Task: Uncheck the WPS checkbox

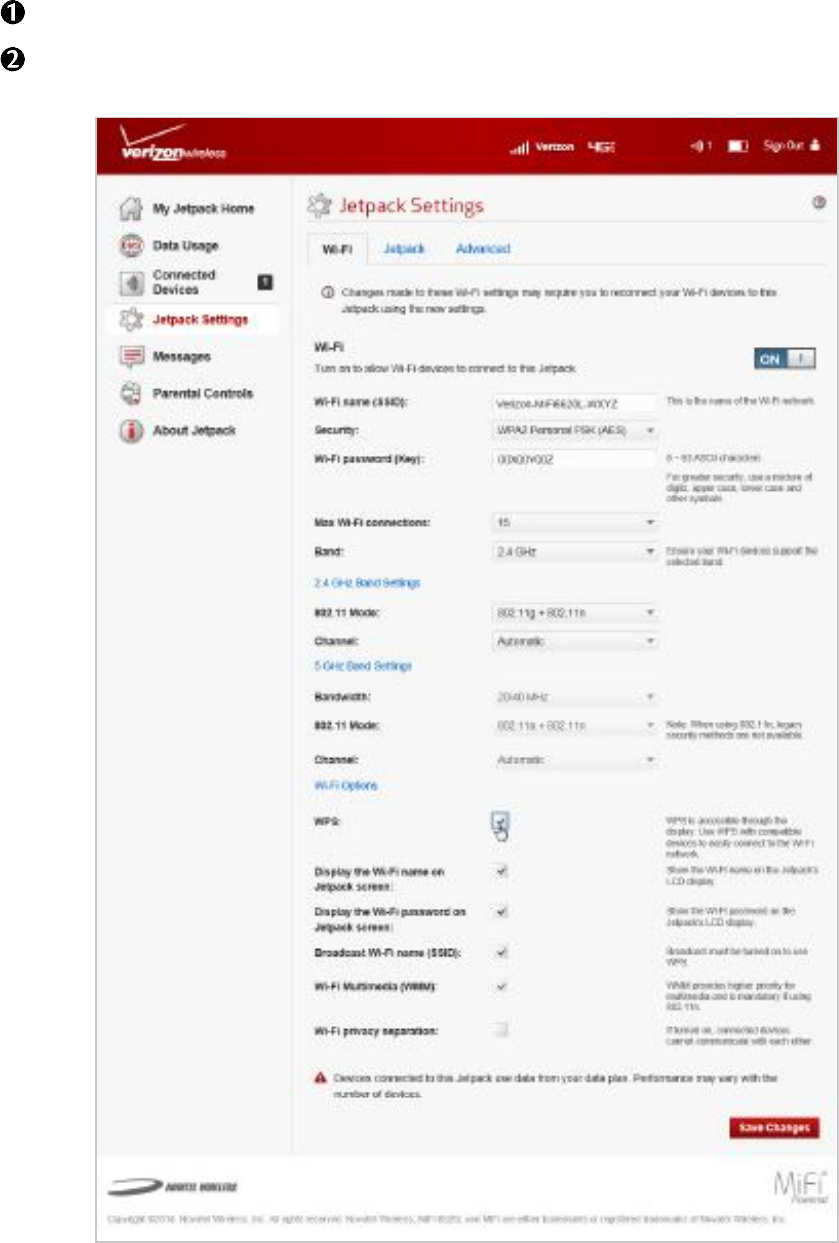Action: (502, 821)
